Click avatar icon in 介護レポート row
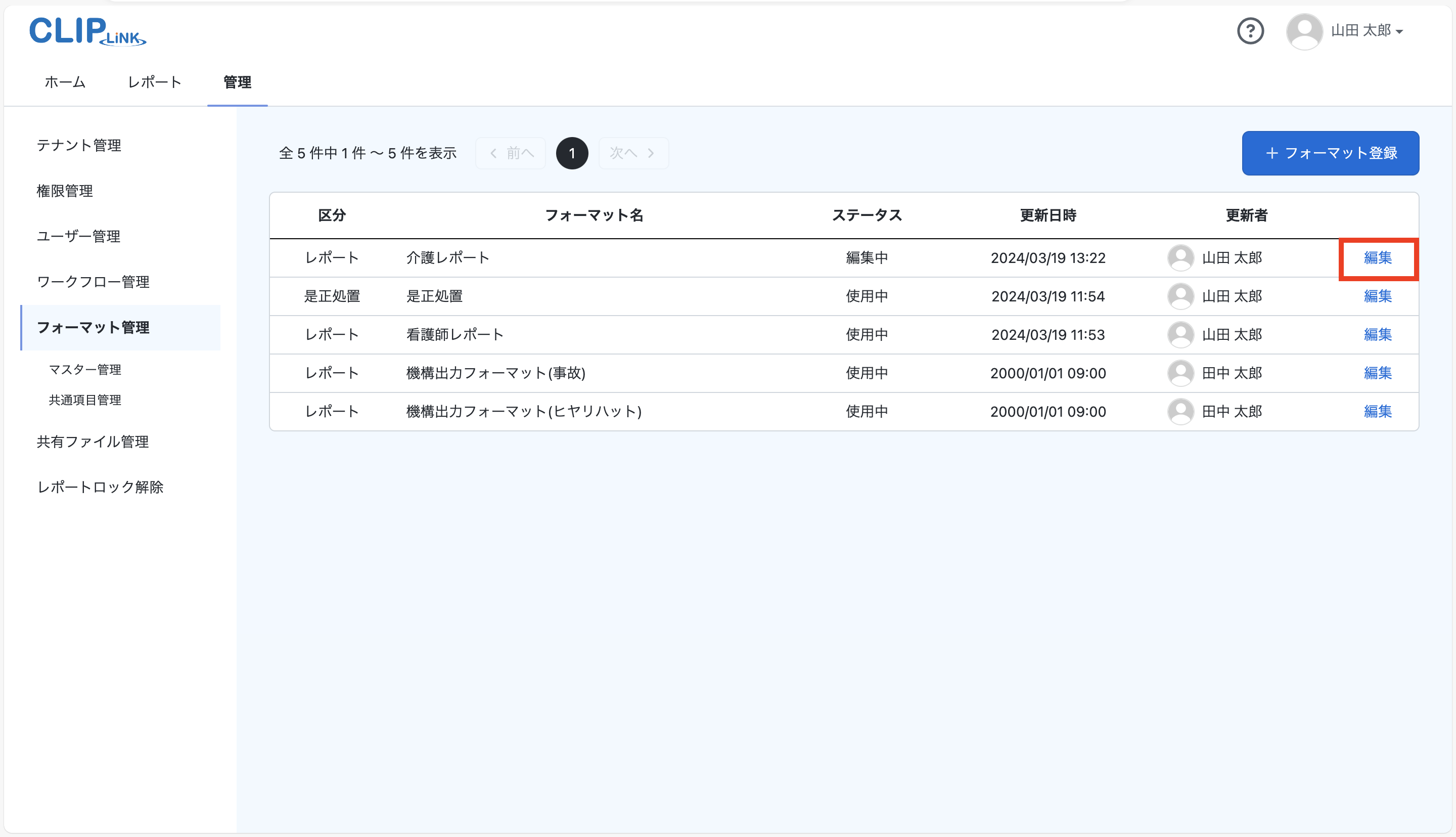The height and width of the screenshot is (837, 1456). [1180, 257]
